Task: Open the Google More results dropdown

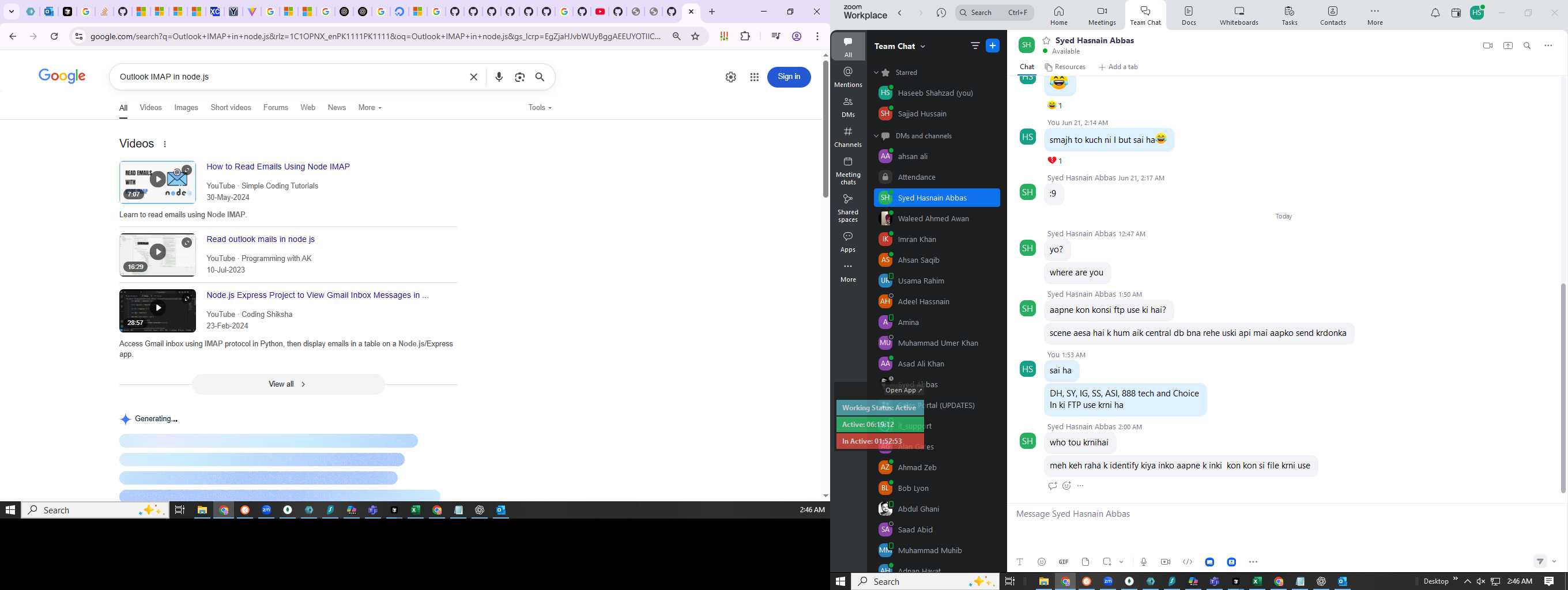Action: tap(370, 108)
